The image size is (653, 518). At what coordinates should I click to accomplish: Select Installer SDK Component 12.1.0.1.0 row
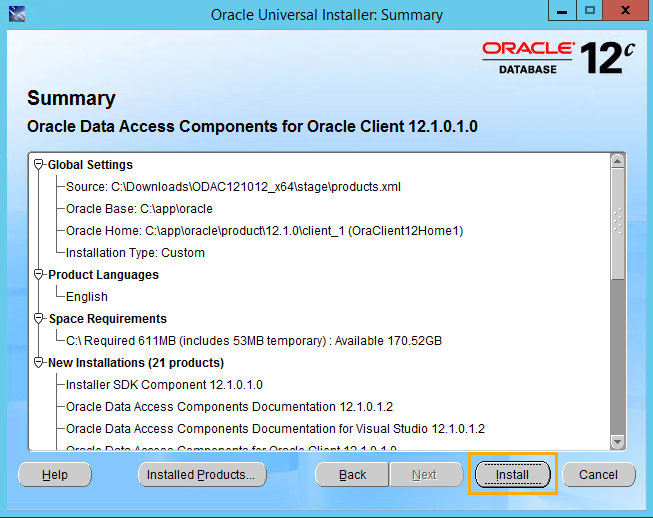164,385
